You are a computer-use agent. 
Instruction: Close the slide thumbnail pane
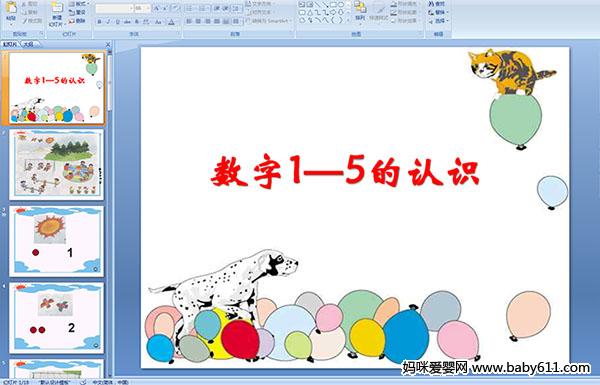point(108,44)
